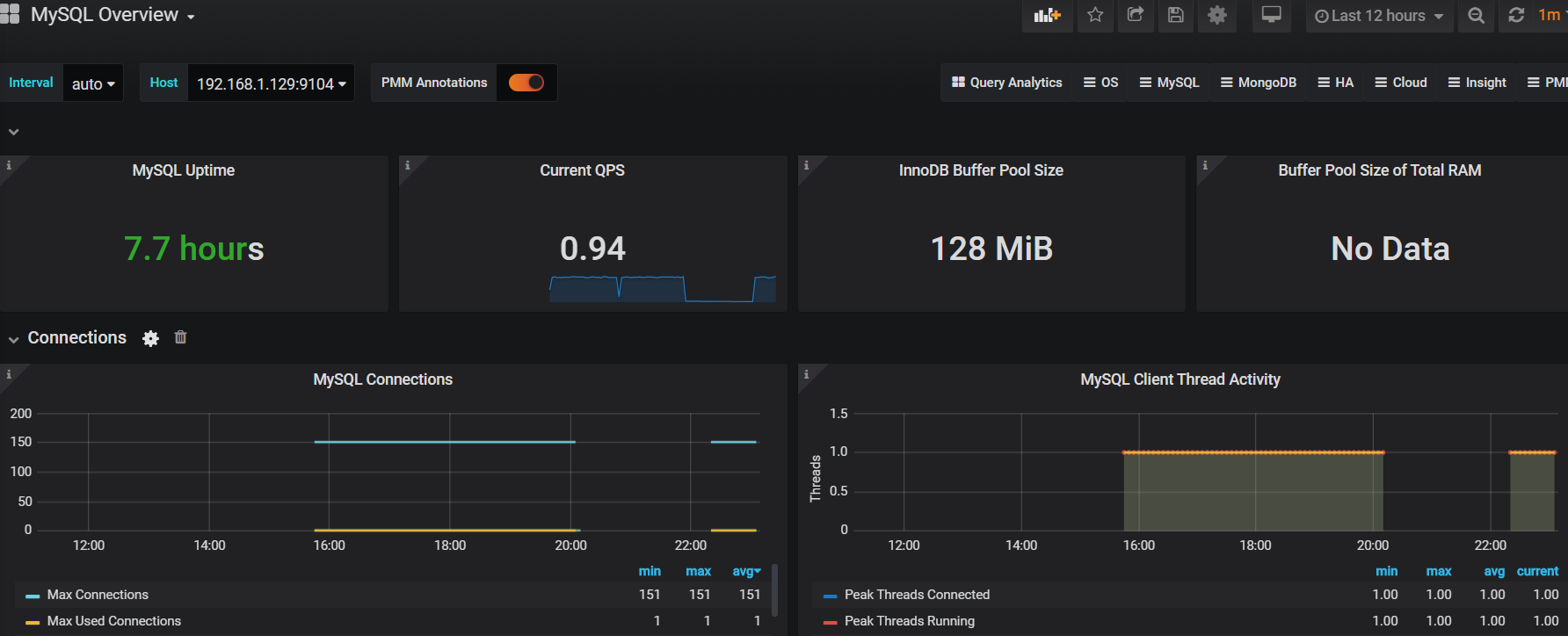Click the Grafana dashboards grid icon
This screenshot has height=636, width=1568.
pyautogui.click(x=9, y=14)
